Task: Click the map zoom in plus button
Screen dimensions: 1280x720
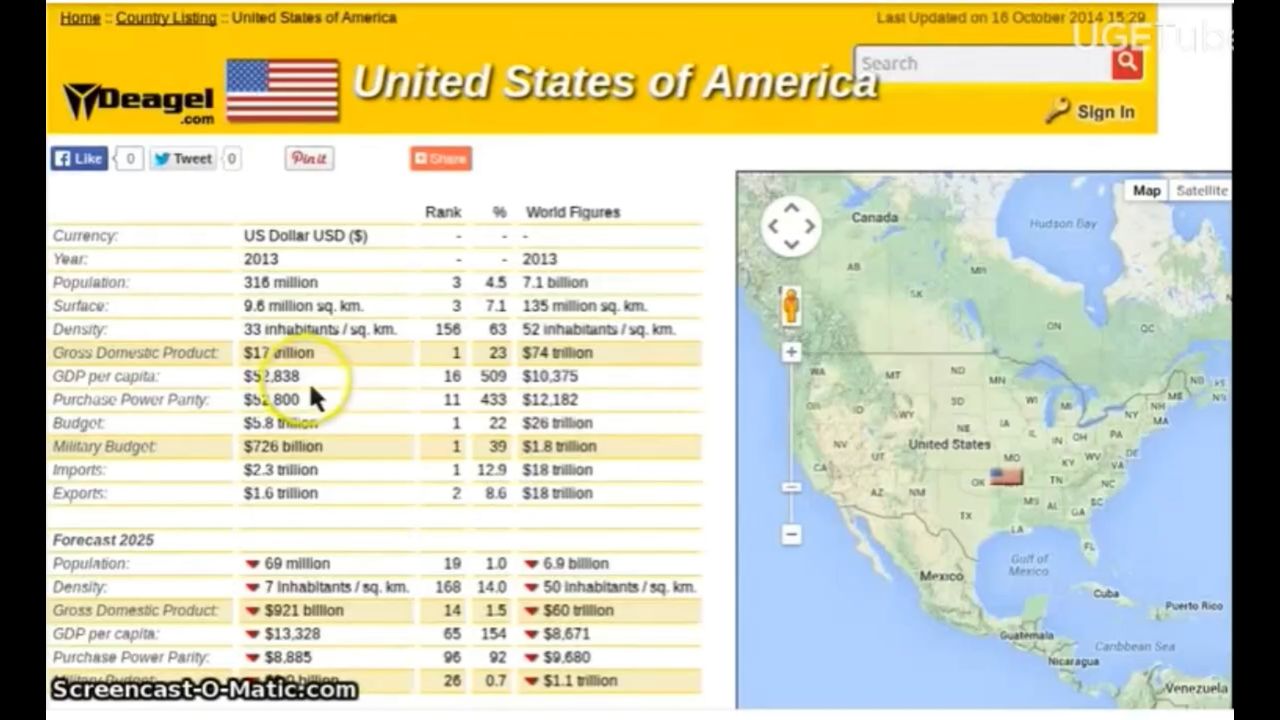Action: point(791,352)
